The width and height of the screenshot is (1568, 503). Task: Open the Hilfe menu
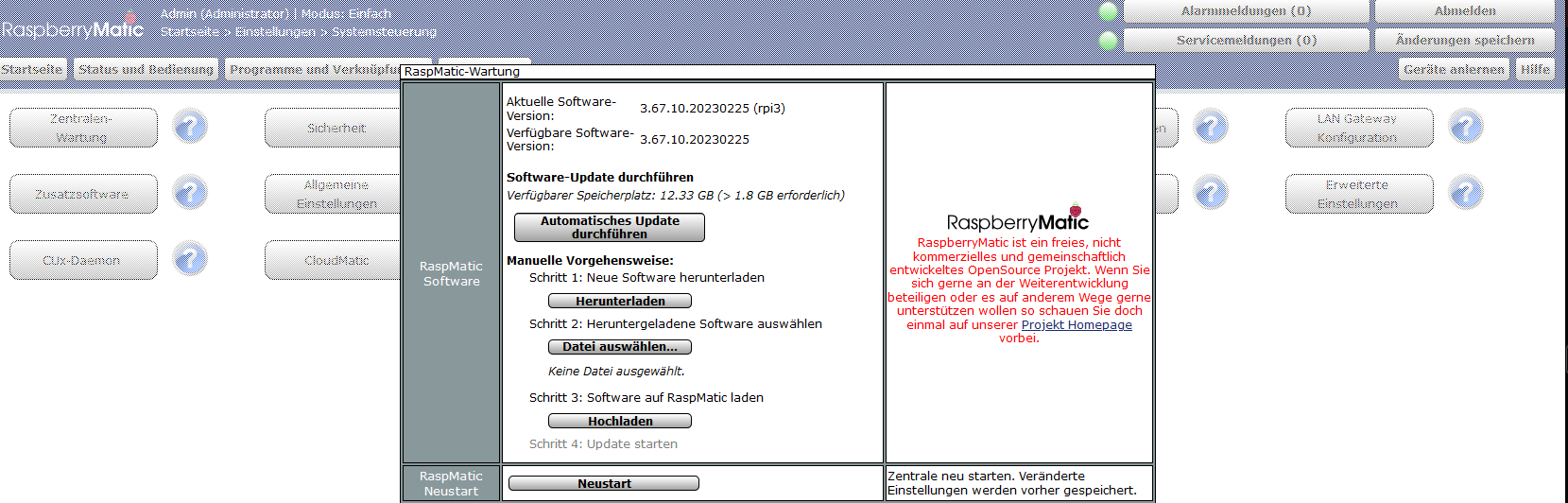tap(1535, 69)
